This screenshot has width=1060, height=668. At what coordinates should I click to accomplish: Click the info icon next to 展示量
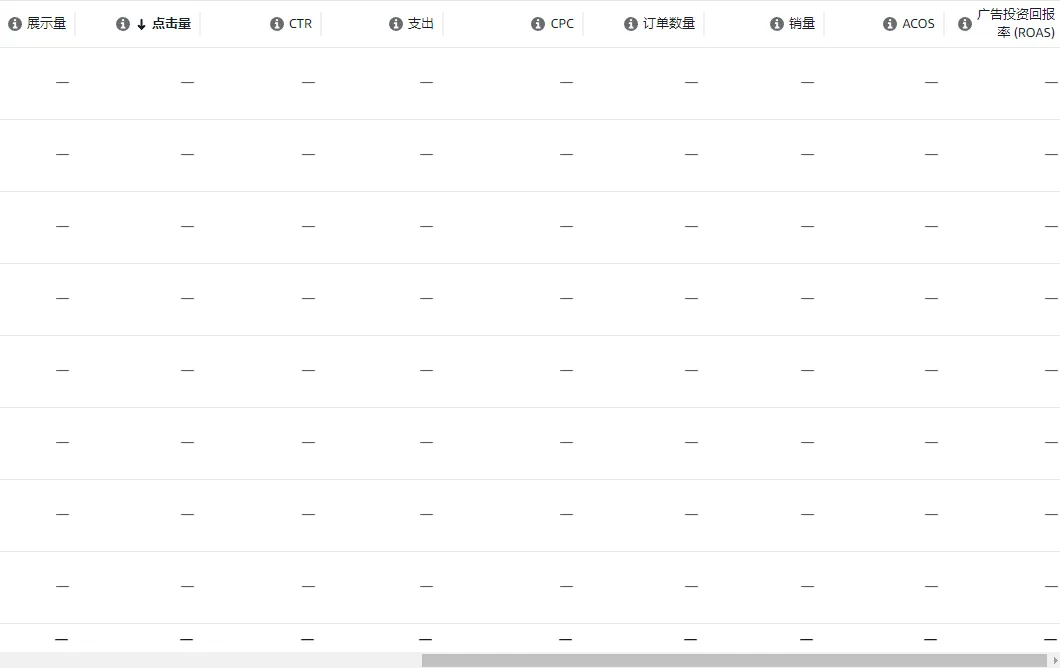coord(15,24)
